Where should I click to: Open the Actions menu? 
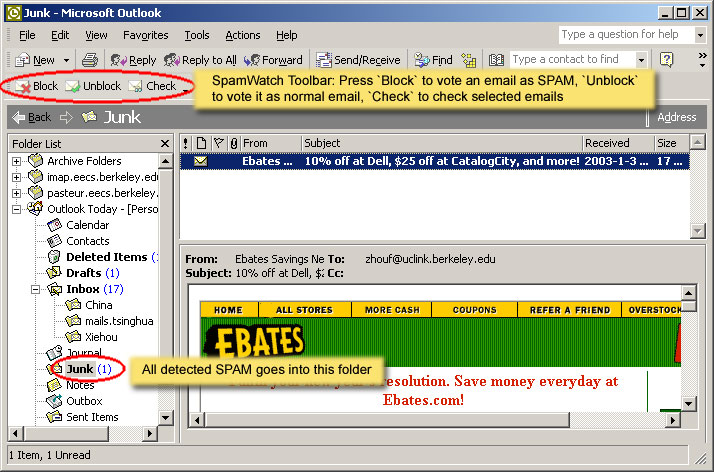[243, 35]
